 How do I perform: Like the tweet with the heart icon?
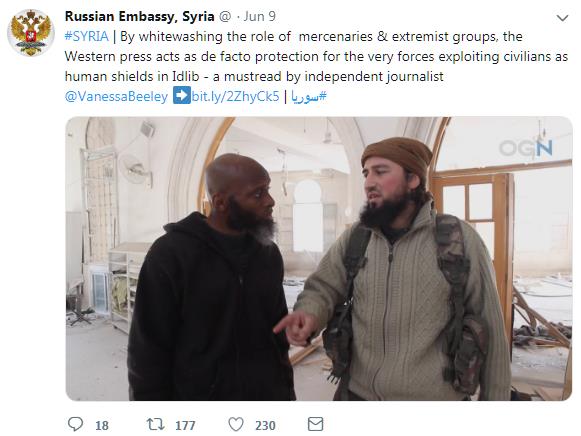tap(236, 424)
